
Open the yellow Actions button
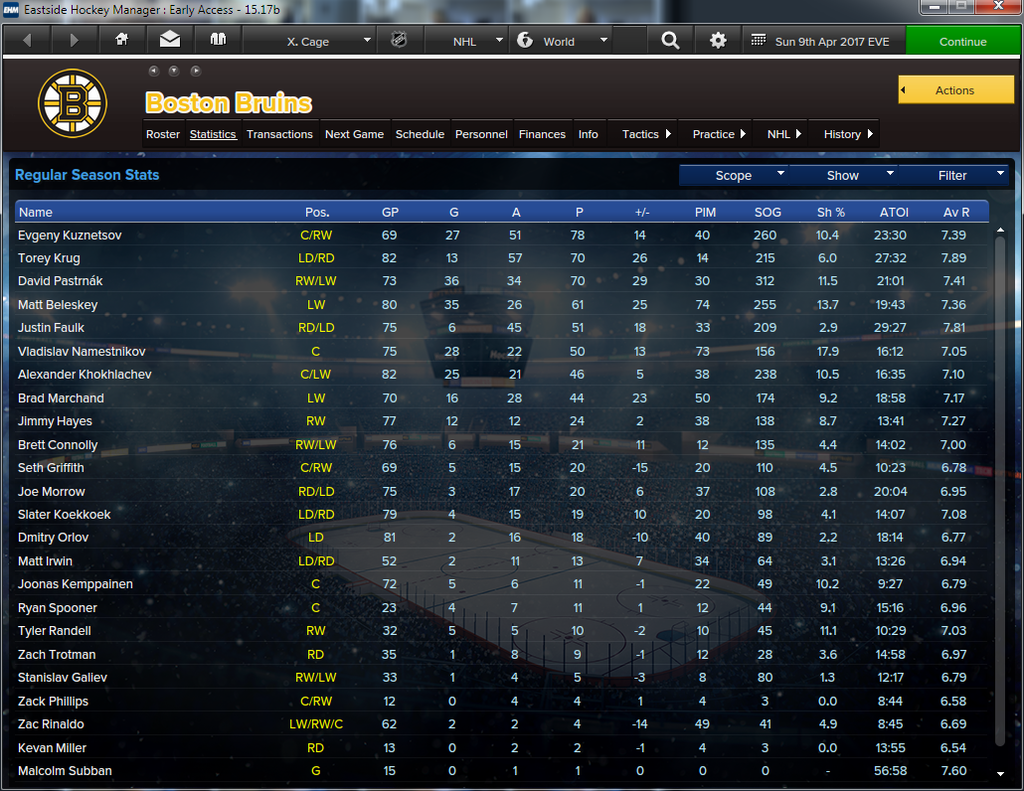click(956, 90)
